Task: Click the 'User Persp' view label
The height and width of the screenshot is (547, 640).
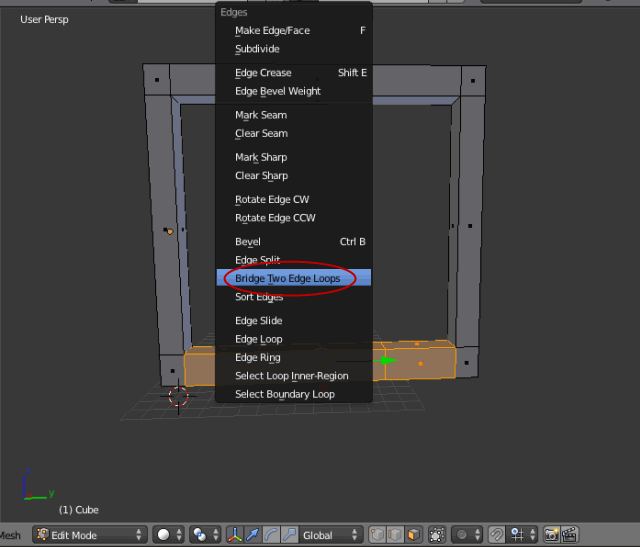Action: (x=44, y=20)
